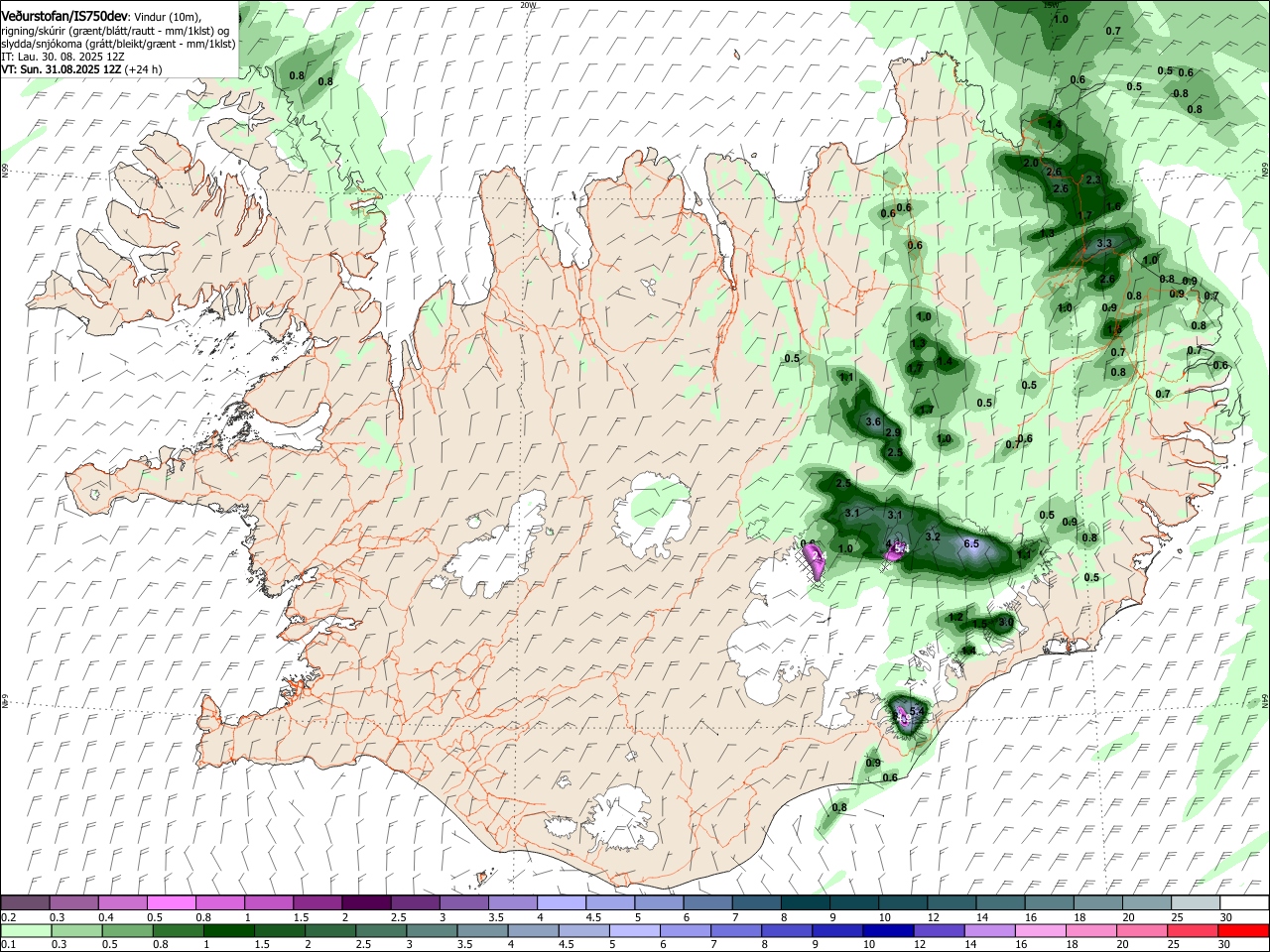
Task: Select the bright pink upper swatch between 0.5 and 0.8
Action: [x=171, y=902]
